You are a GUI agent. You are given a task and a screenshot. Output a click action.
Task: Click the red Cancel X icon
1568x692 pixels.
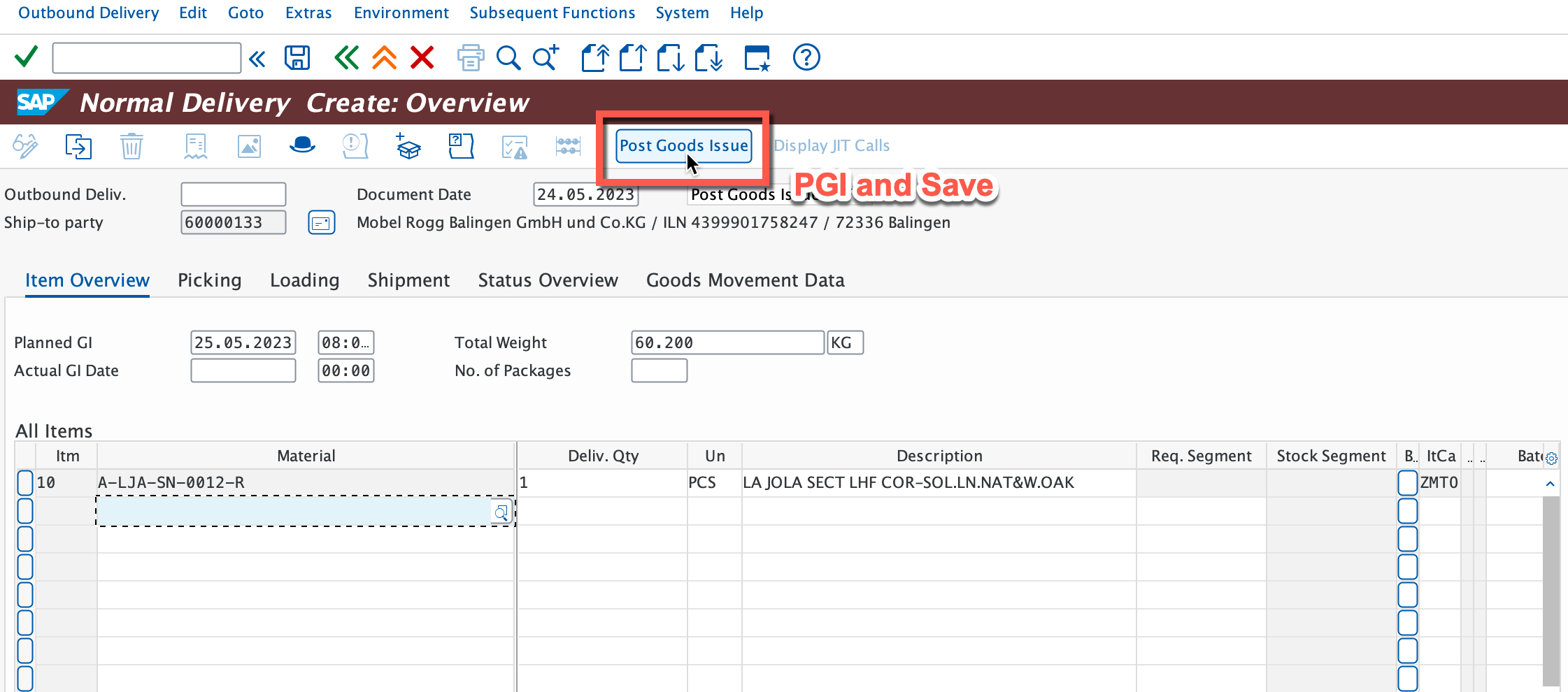pos(422,57)
